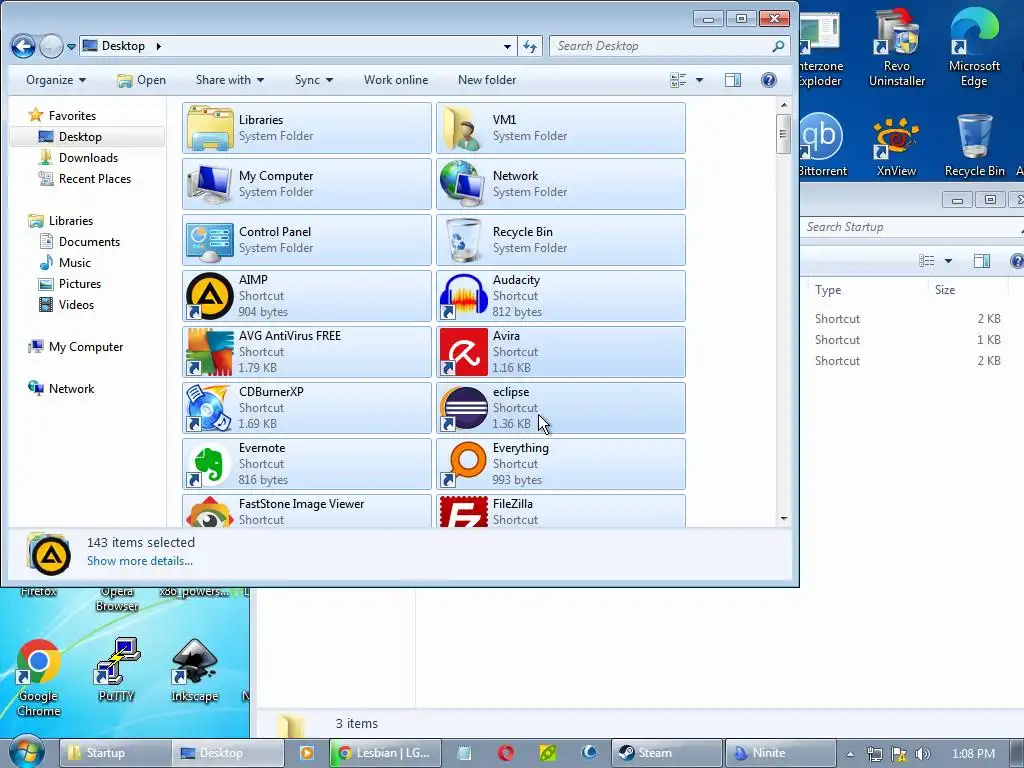Open view options dropdown in Startup window
The width and height of the screenshot is (1024, 768).
point(948,261)
